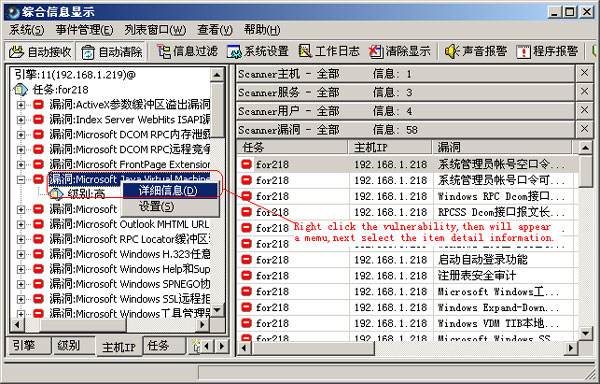Expand Microsoft FrontPage Extension node

coord(21,164)
